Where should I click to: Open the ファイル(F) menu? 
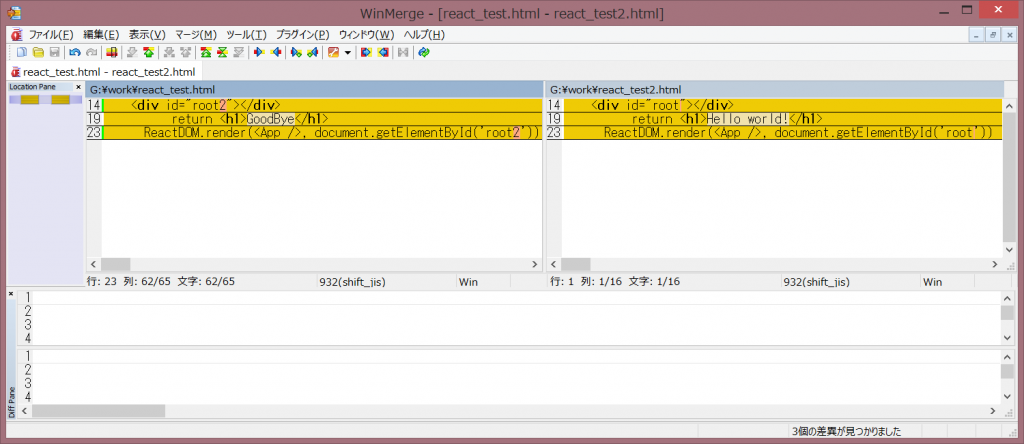pyautogui.click(x=52, y=35)
